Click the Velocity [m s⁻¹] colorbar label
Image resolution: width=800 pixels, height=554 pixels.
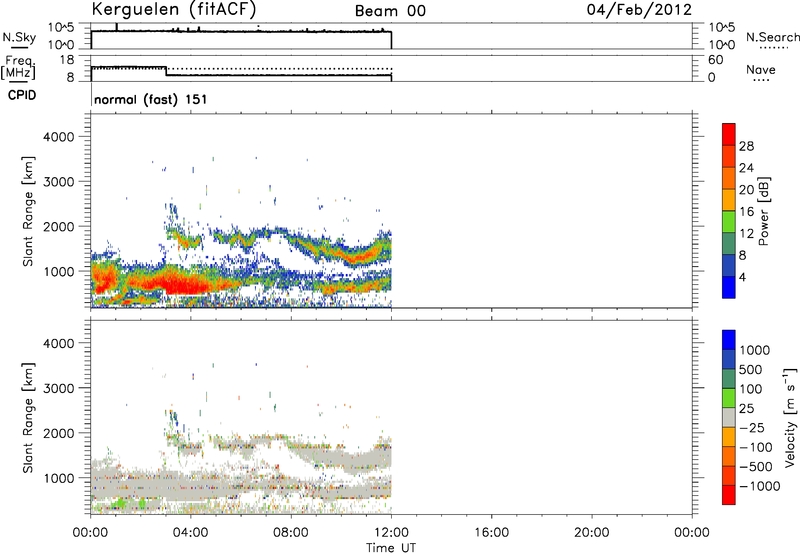point(789,417)
